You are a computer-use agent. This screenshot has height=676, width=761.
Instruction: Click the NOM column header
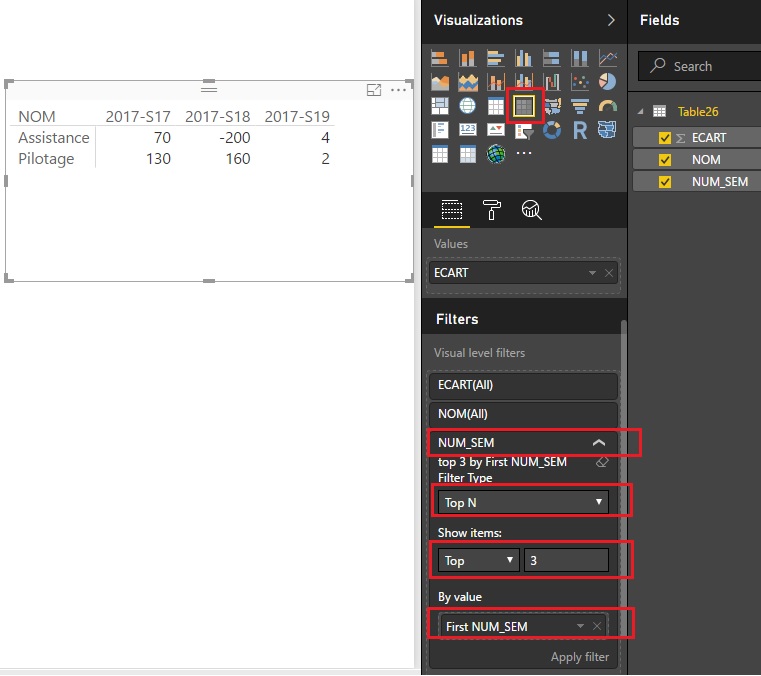tap(37, 116)
